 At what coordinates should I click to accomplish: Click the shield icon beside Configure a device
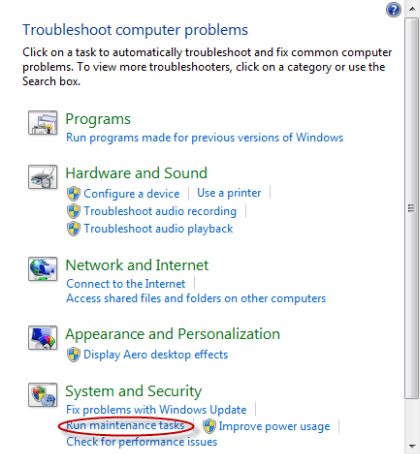pyautogui.click(x=73, y=194)
